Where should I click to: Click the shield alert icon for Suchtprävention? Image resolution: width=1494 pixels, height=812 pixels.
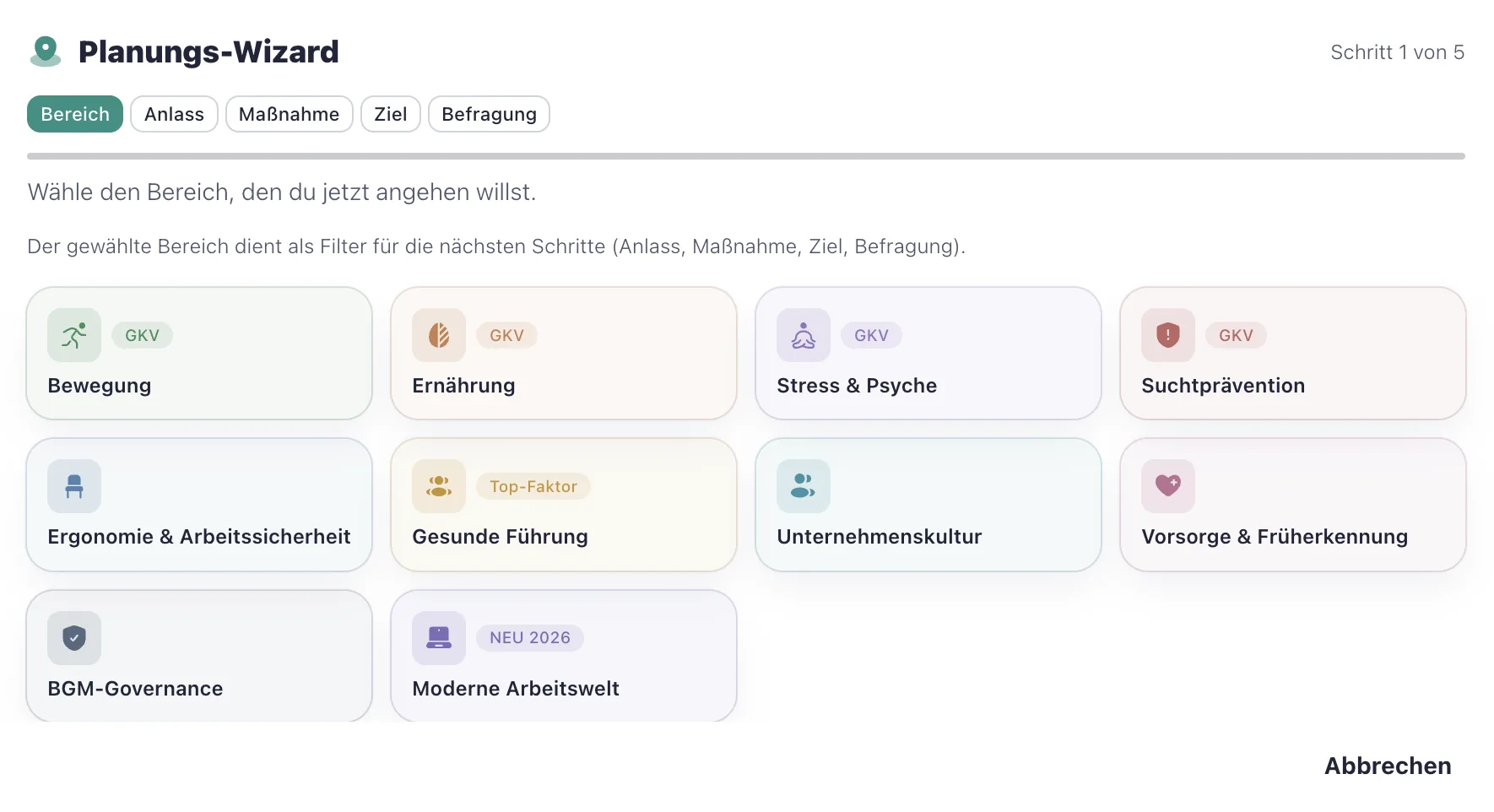[1168, 336]
